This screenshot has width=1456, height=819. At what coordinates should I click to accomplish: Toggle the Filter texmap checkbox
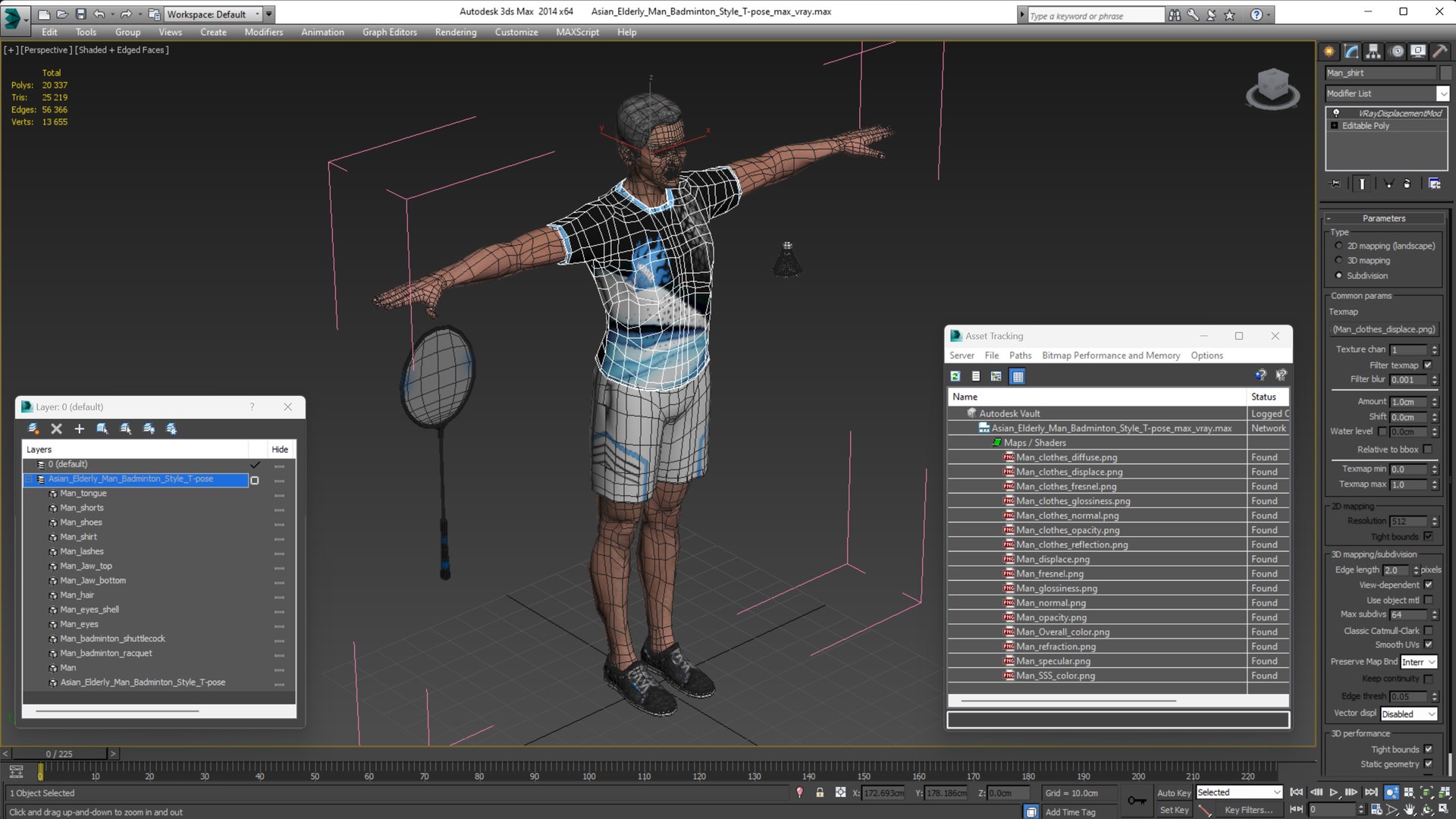(x=1428, y=365)
